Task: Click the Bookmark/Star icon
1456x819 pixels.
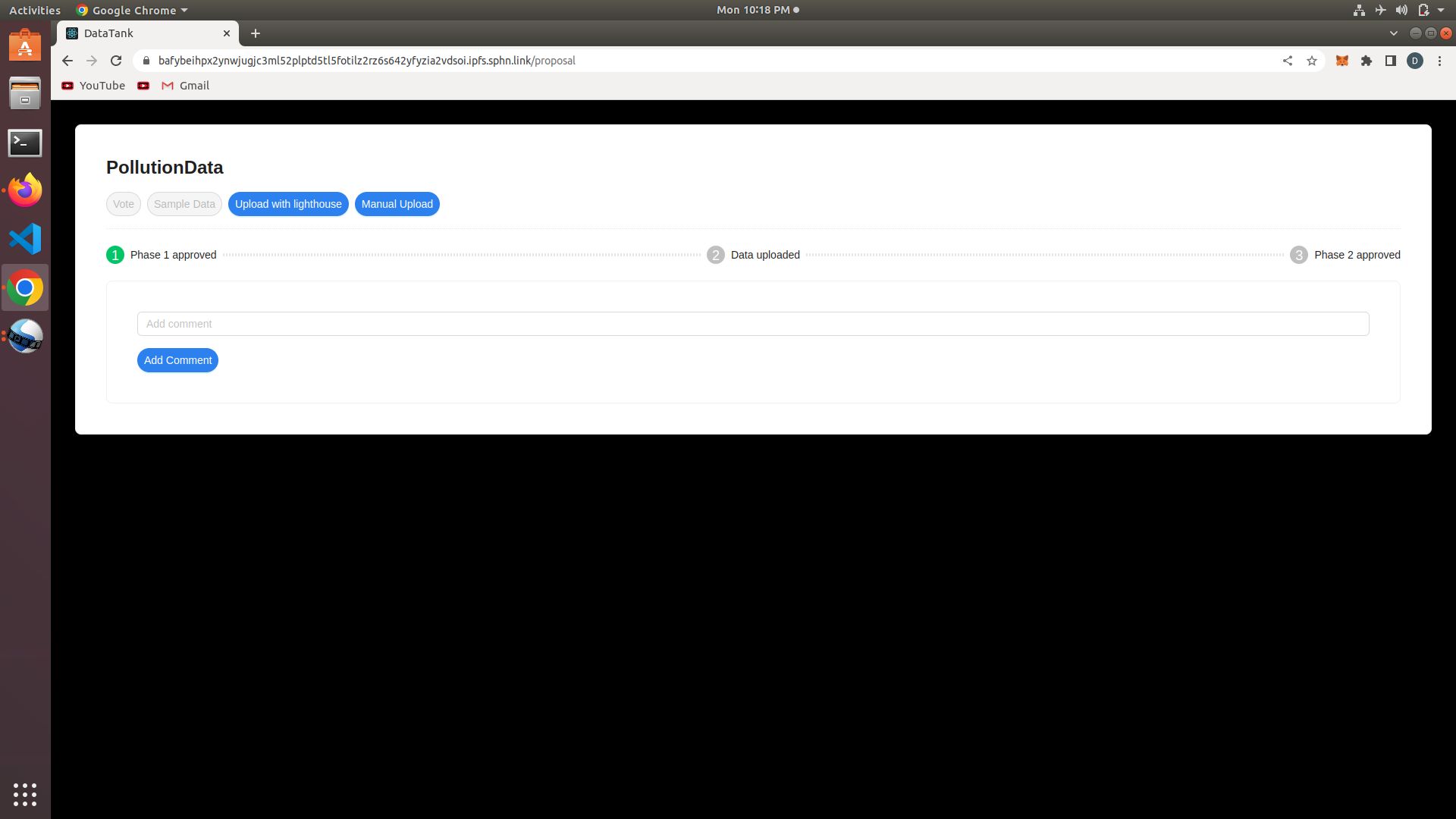Action: pyautogui.click(x=1312, y=61)
